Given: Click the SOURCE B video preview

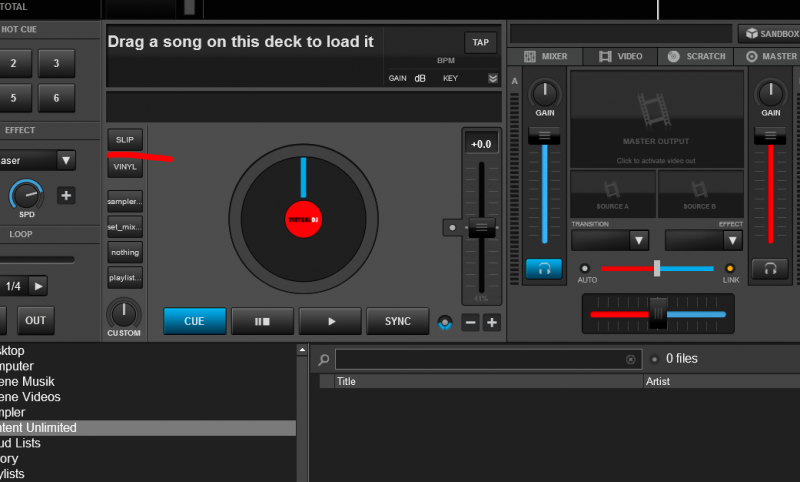Looking at the screenshot, I should [x=700, y=194].
